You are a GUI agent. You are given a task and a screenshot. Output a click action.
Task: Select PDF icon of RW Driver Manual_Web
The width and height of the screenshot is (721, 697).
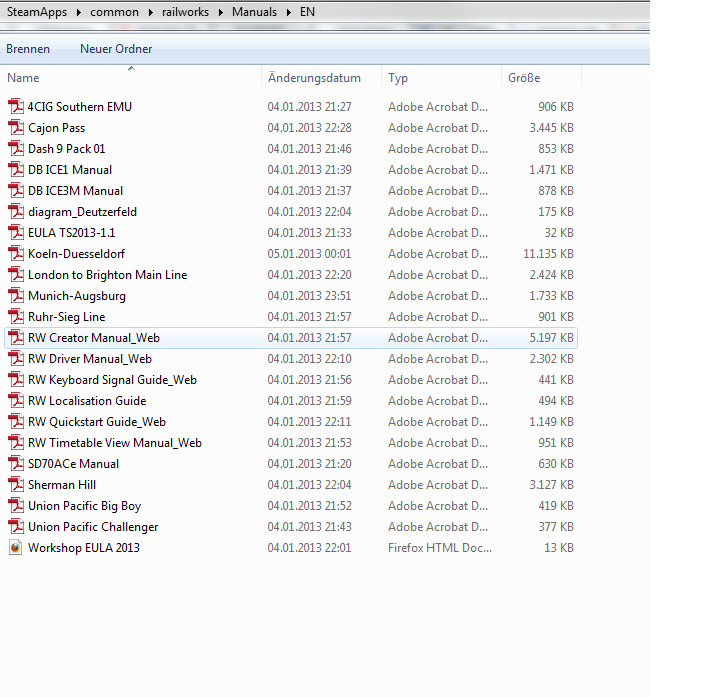[x=16, y=359]
